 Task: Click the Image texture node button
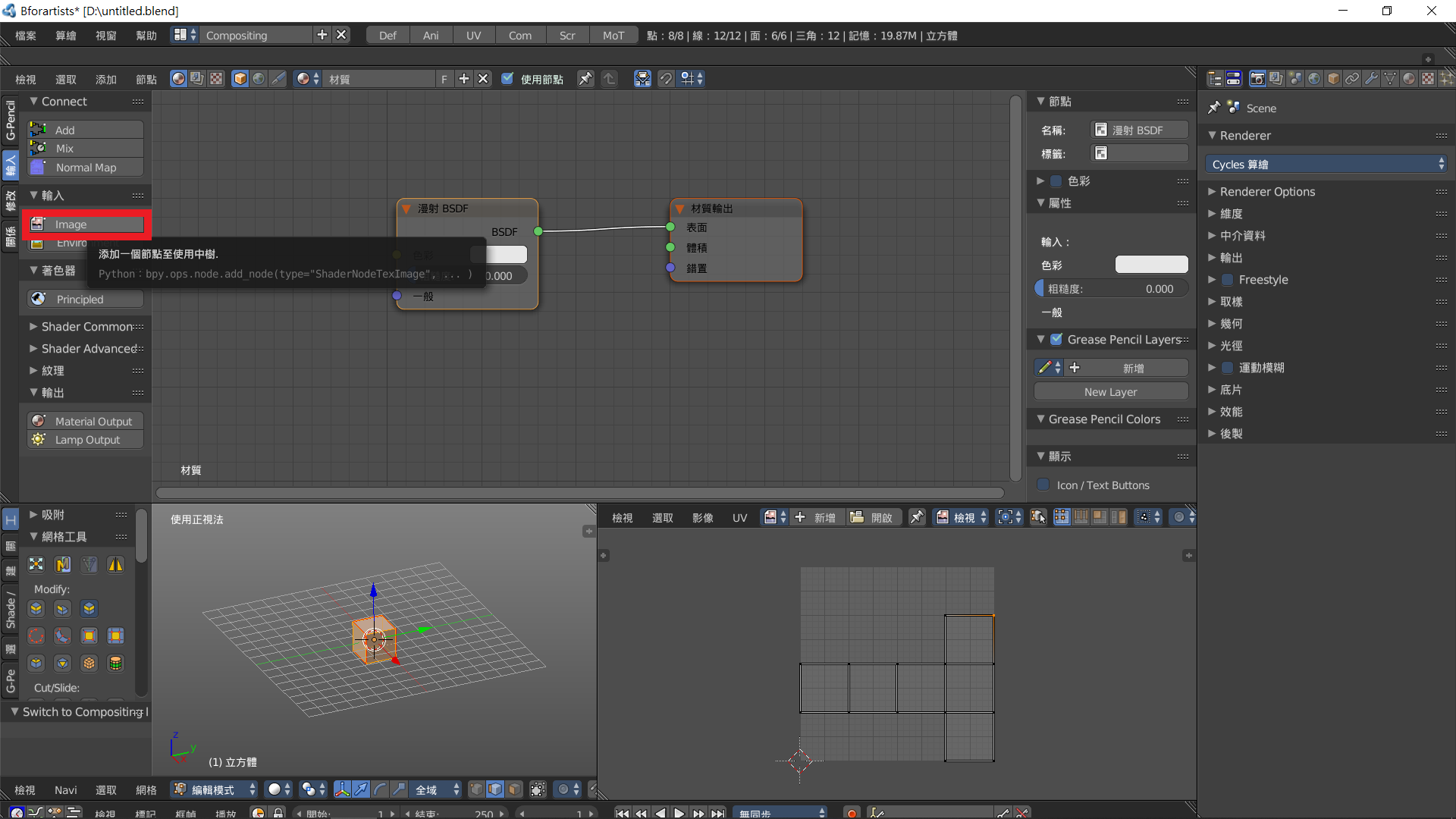[x=86, y=224]
